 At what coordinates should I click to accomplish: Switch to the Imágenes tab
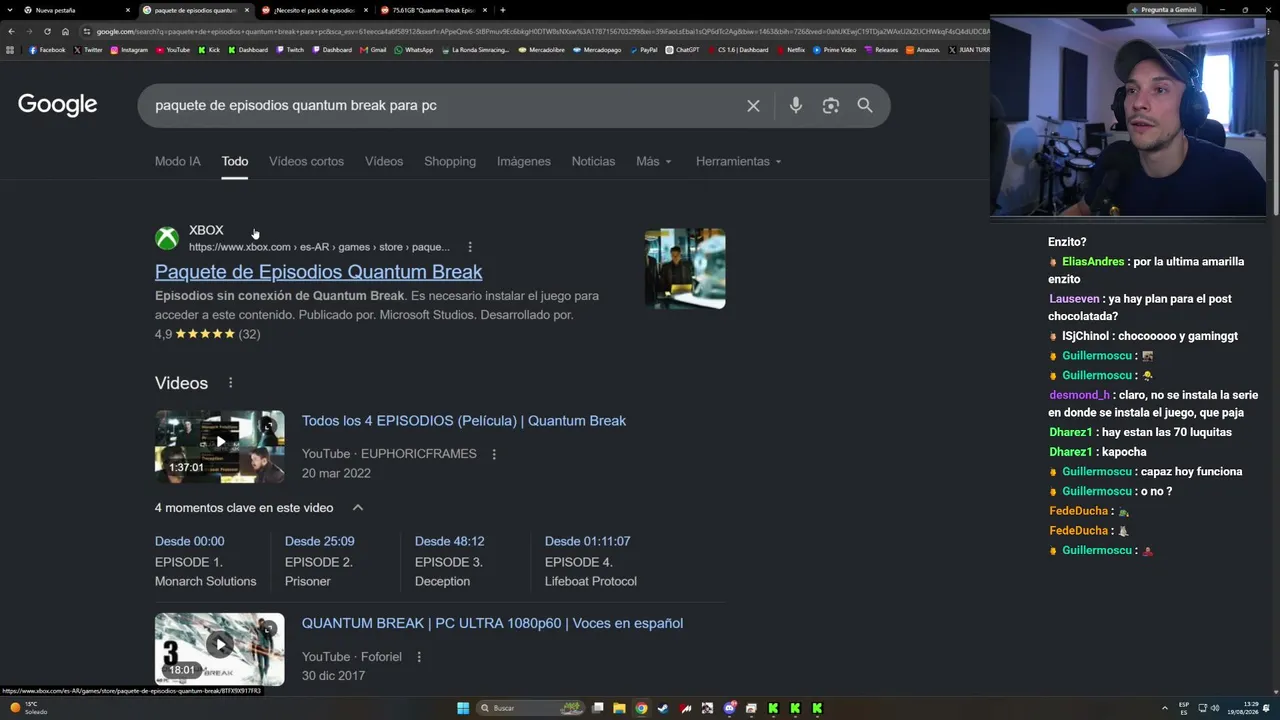524,161
